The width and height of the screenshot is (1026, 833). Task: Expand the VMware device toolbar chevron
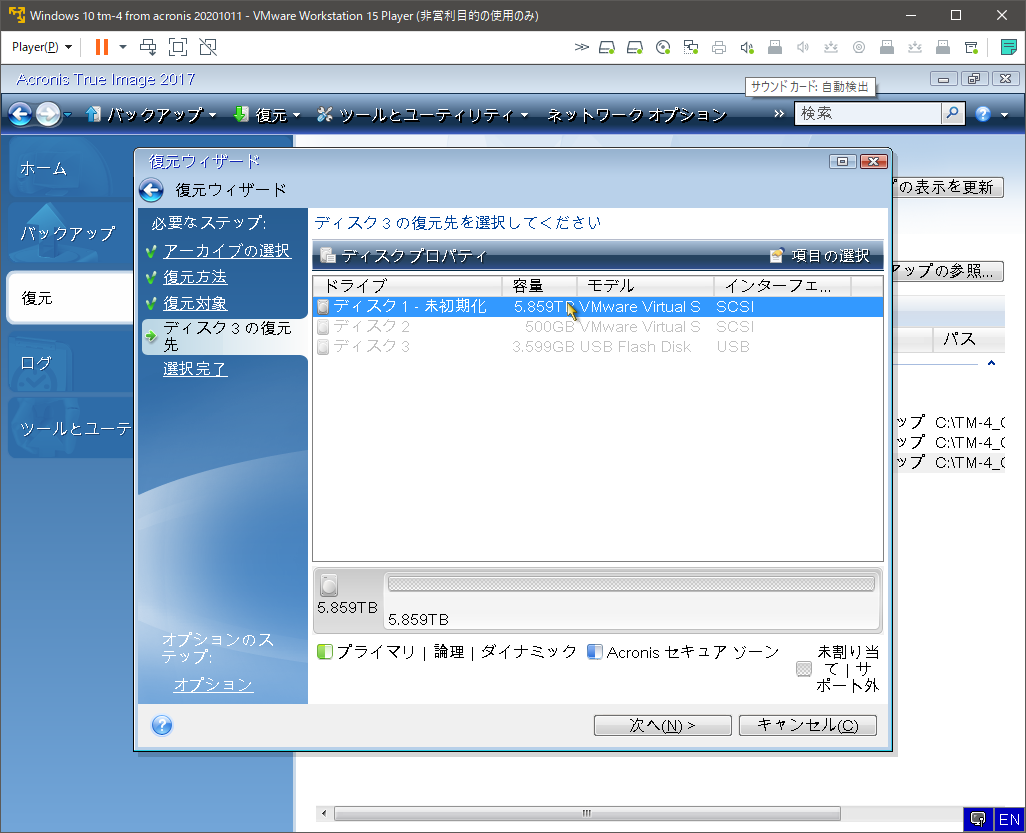pyautogui.click(x=581, y=47)
